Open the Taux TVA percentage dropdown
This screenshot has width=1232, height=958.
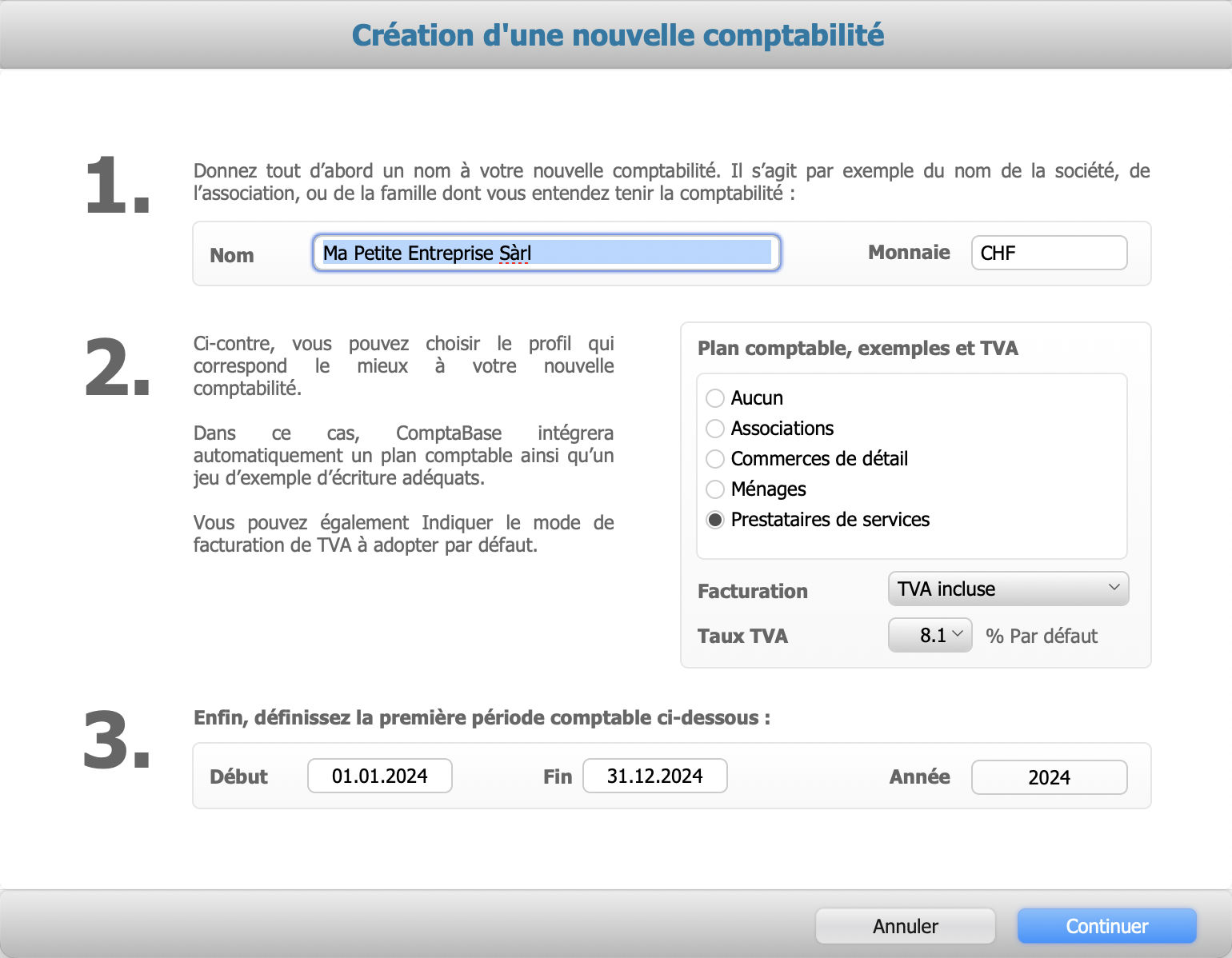coord(930,635)
